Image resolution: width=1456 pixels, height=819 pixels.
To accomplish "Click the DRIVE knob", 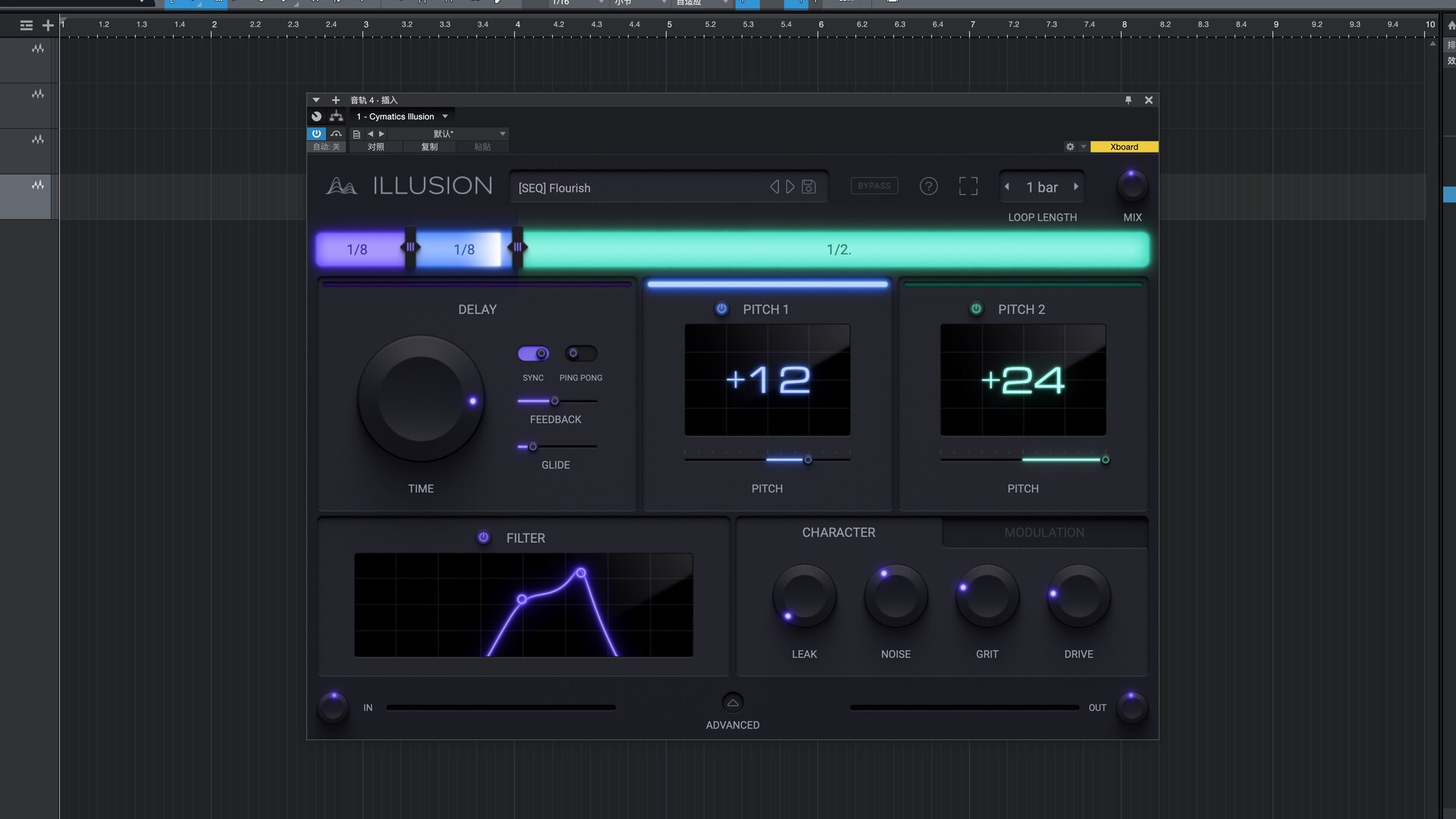I will click(1078, 596).
